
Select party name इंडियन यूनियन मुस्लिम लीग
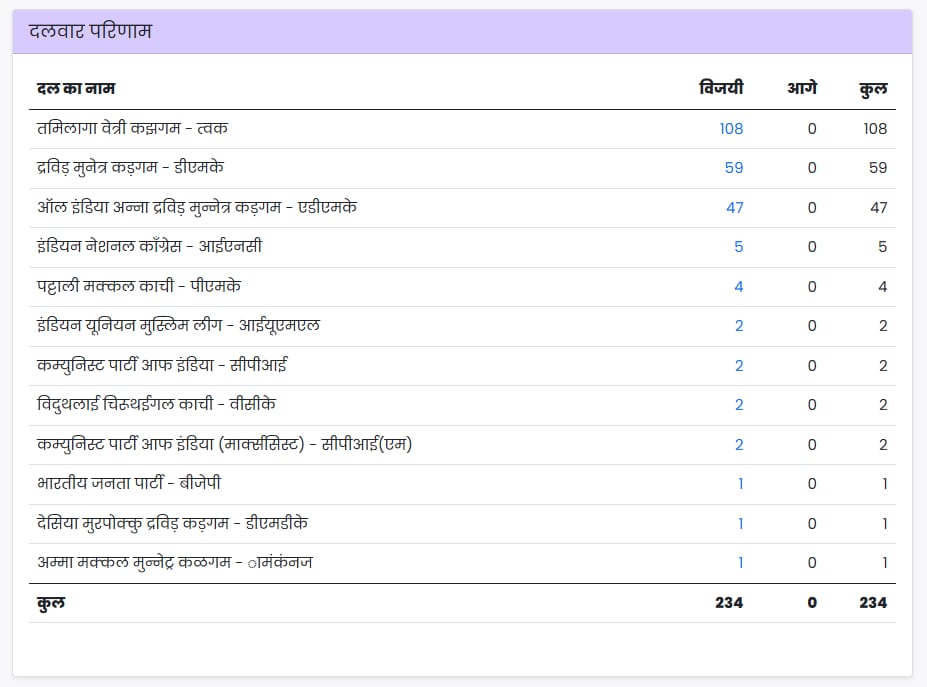tap(129, 326)
